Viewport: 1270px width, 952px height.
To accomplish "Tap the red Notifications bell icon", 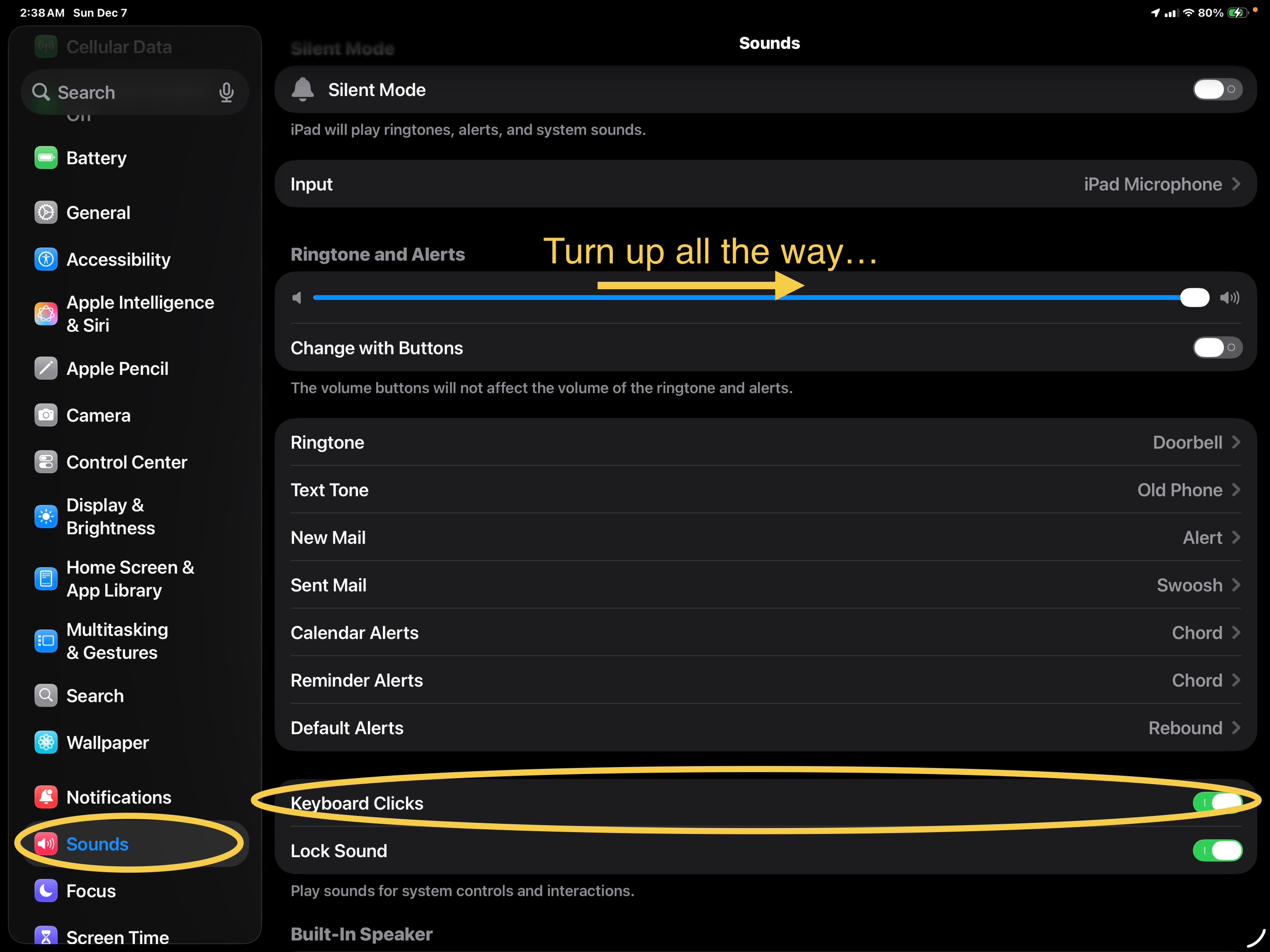I will click(x=46, y=797).
